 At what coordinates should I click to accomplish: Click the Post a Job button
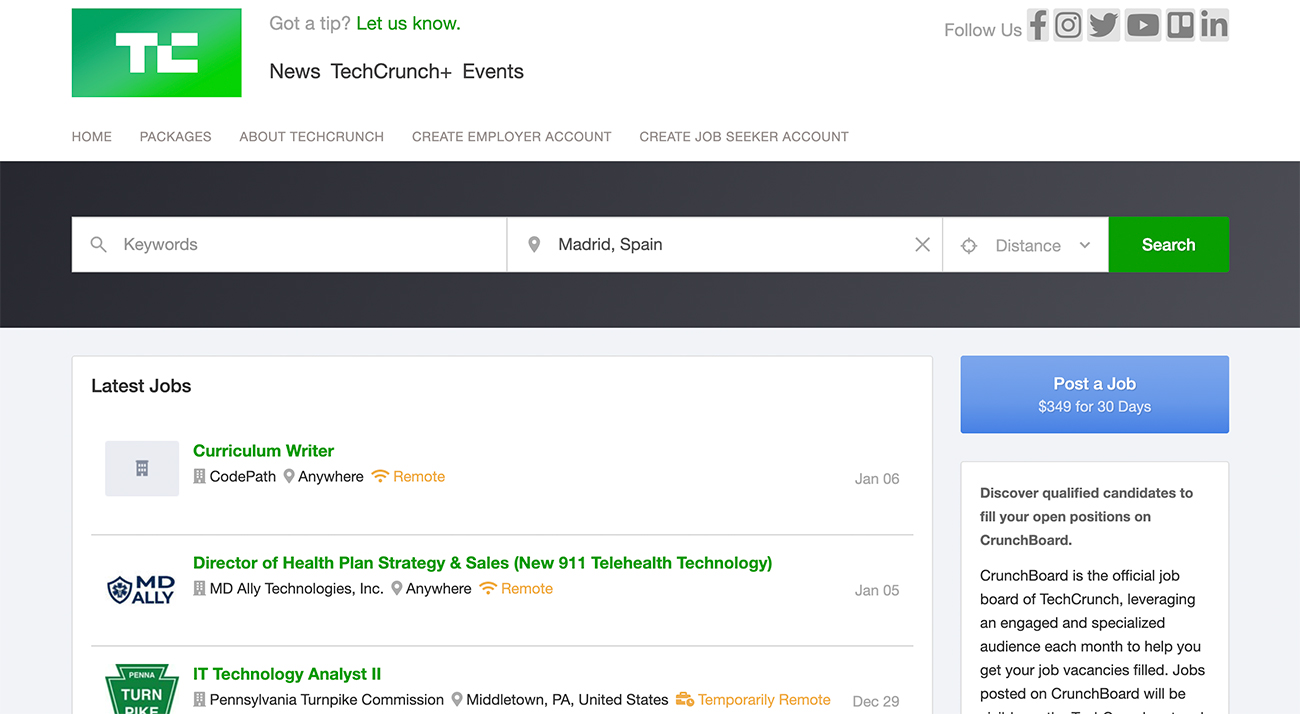[1095, 394]
